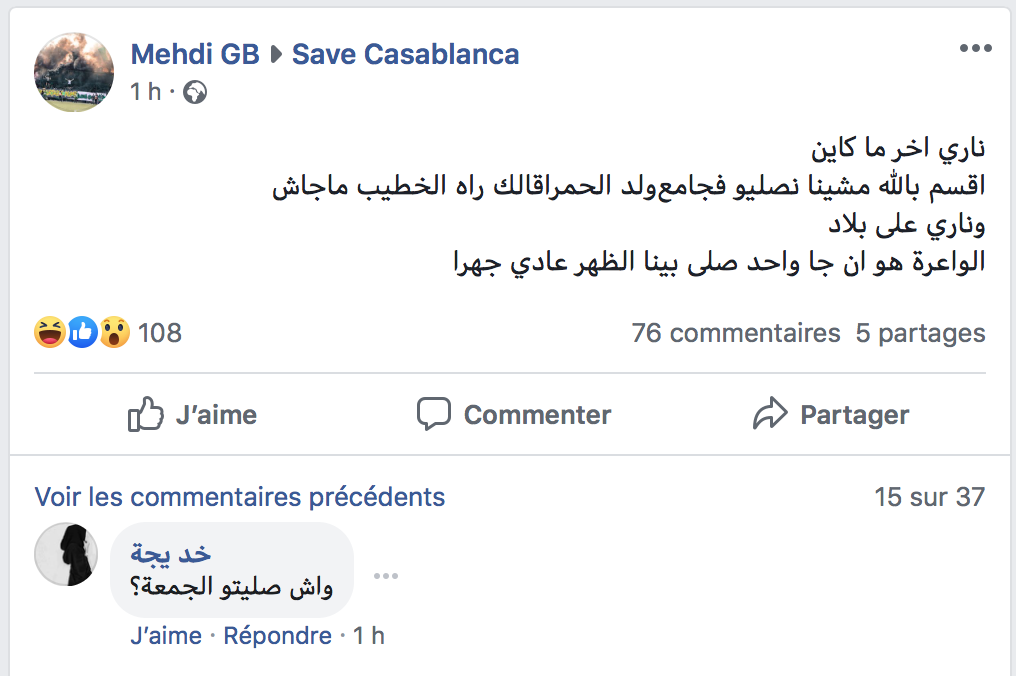Click the Haha laughing reaction emoji
This screenshot has width=1016, height=676.
[x=49, y=332]
